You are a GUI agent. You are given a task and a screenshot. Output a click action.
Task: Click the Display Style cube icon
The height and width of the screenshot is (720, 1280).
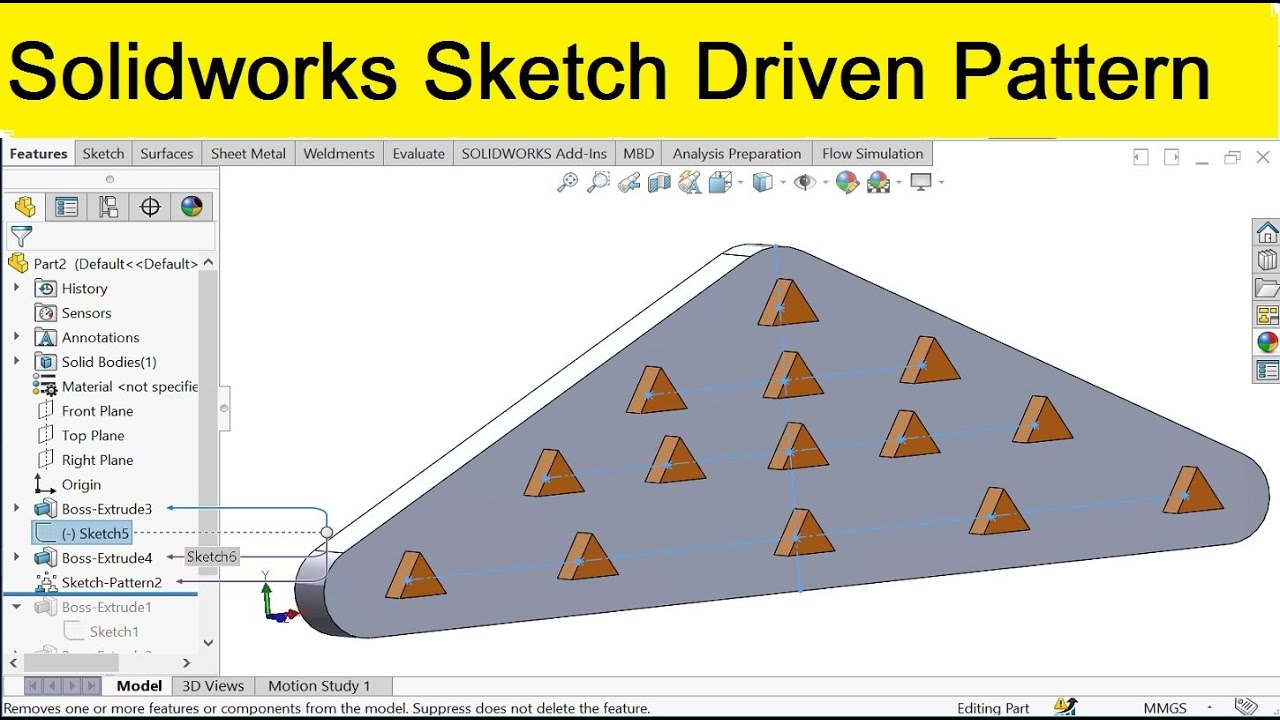762,182
